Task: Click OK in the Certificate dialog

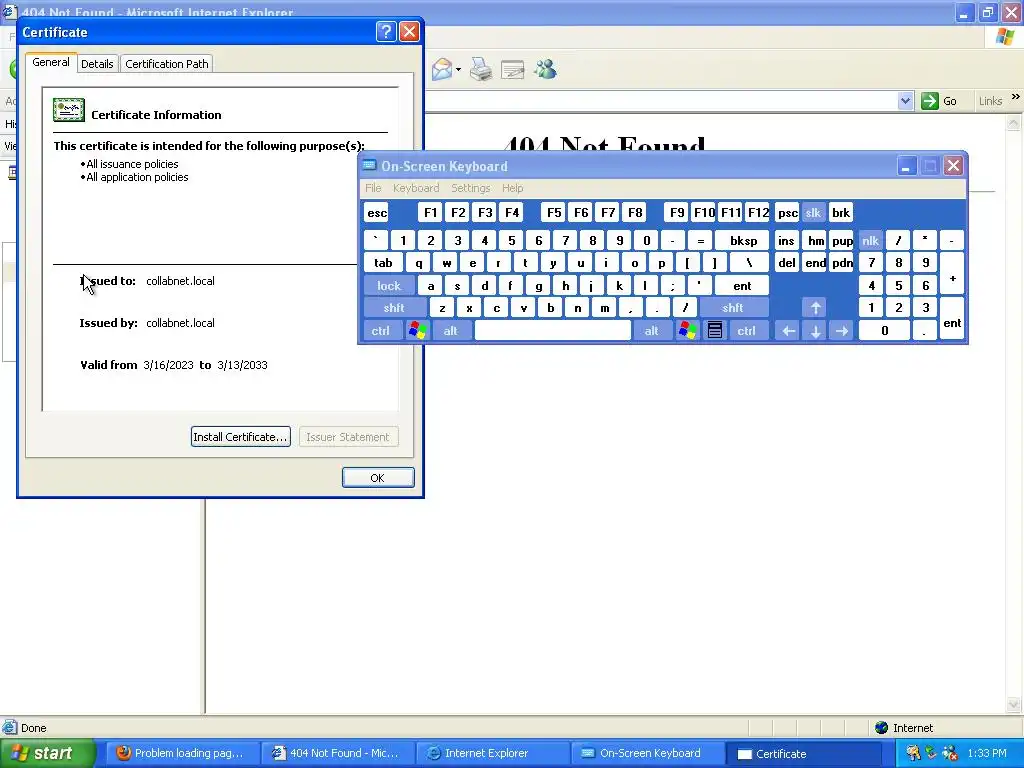Action: click(x=377, y=477)
